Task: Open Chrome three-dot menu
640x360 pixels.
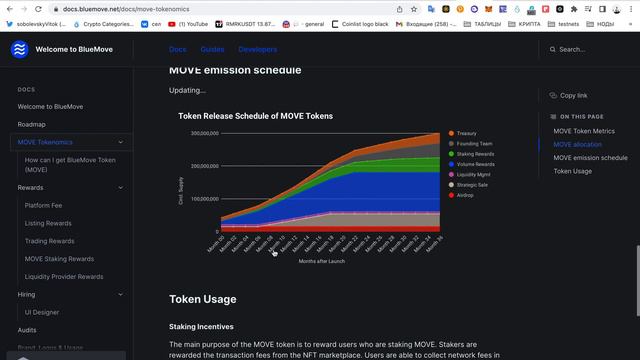Action: pos(631,9)
